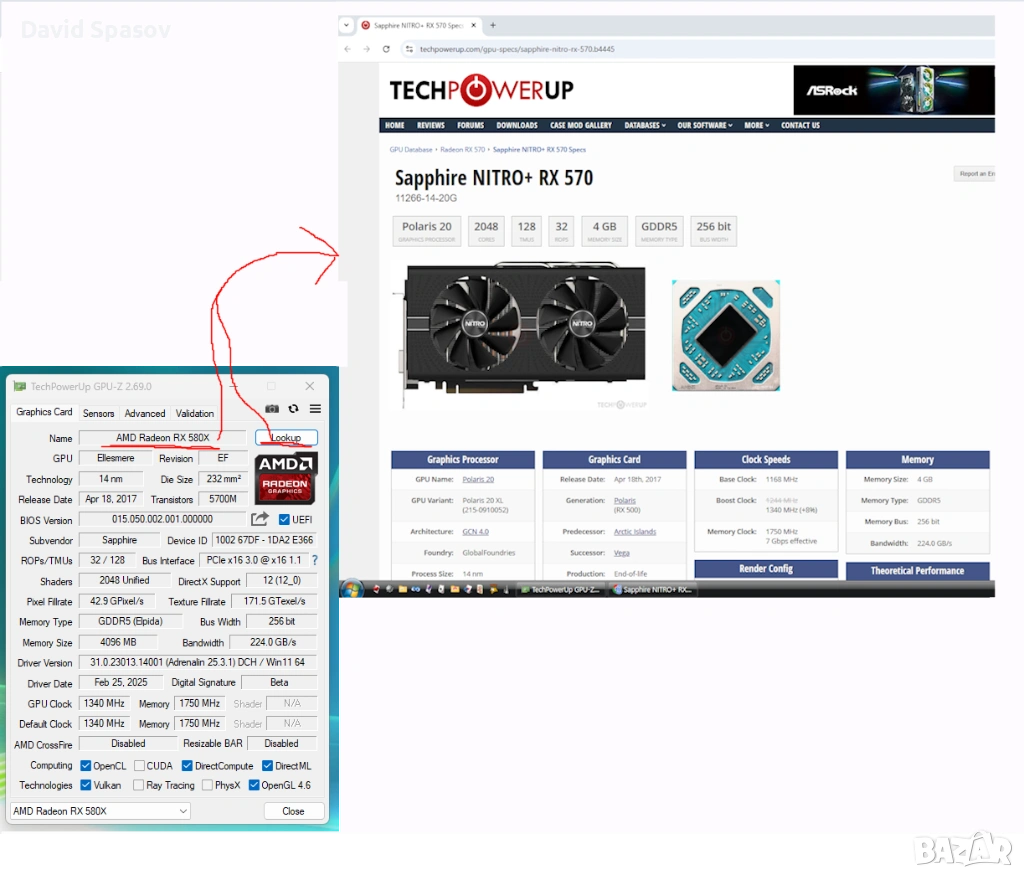Switch to the Sensors tab
The height and width of the screenshot is (878, 1024).
tap(98, 413)
